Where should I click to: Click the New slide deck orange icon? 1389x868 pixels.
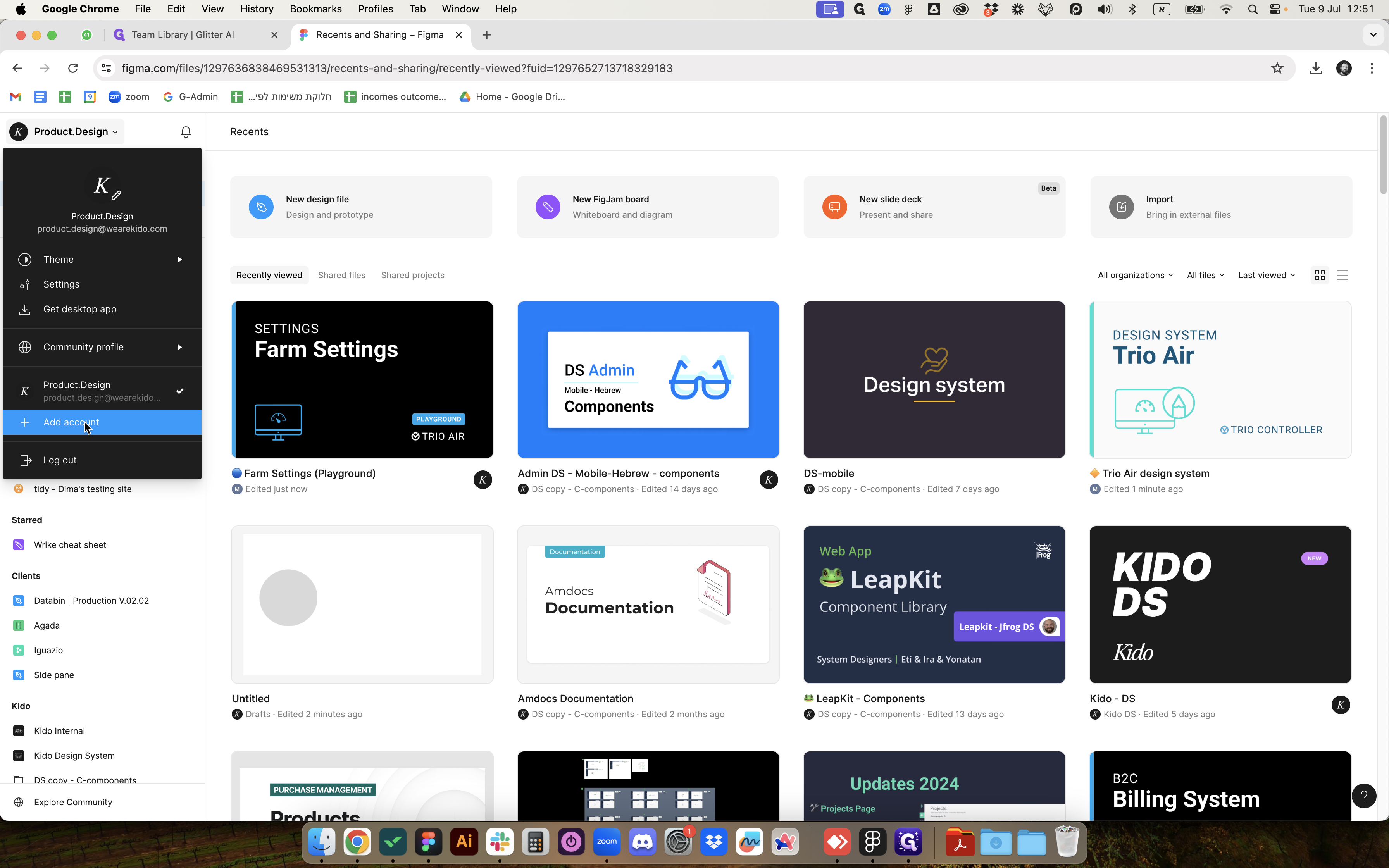point(834,207)
